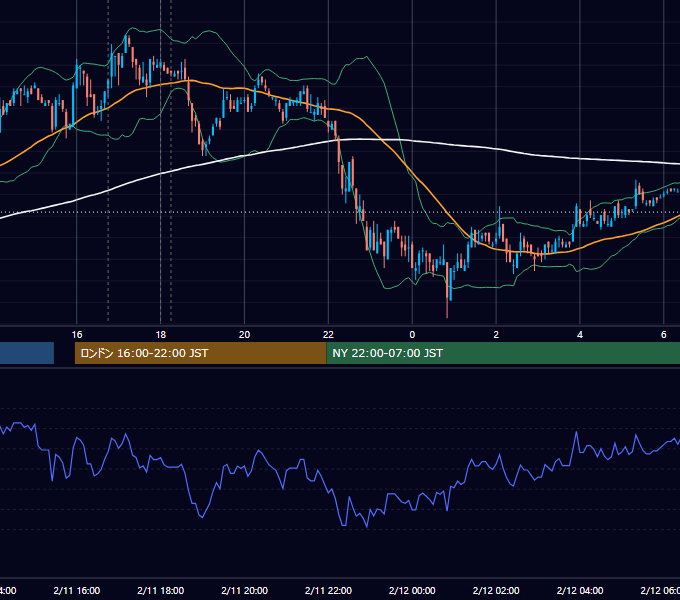Click the 2/12 00:00 time label
The width and height of the screenshot is (680, 600).
(412, 590)
